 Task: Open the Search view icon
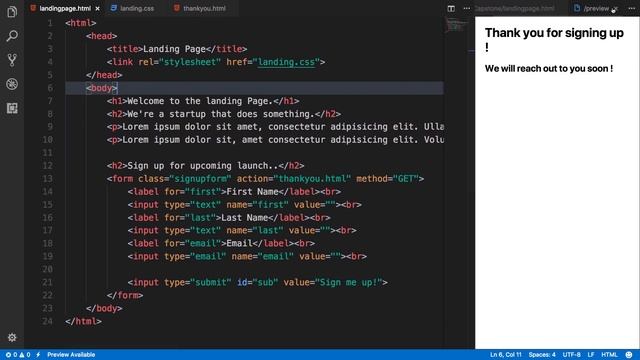[12, 36]
